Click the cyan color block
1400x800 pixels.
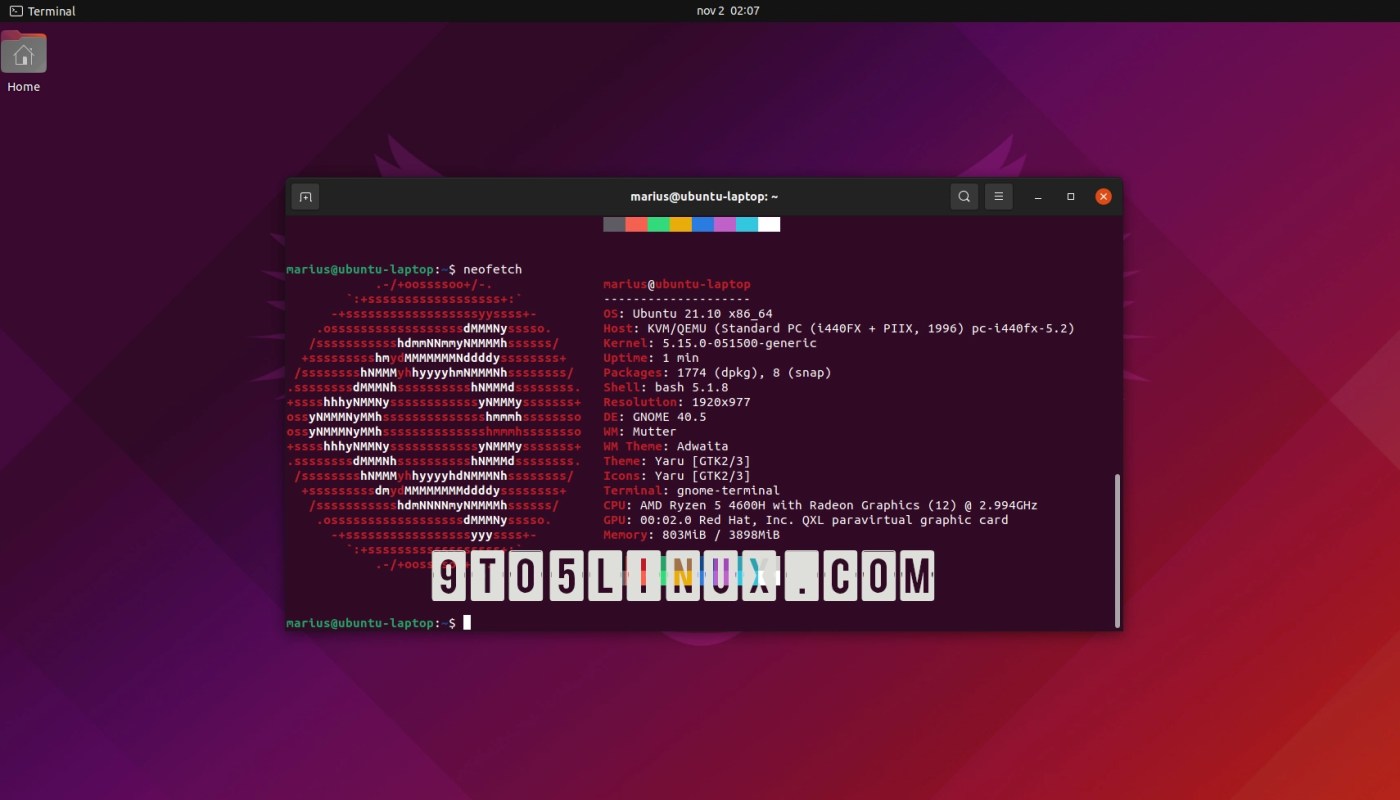(746, 224)
